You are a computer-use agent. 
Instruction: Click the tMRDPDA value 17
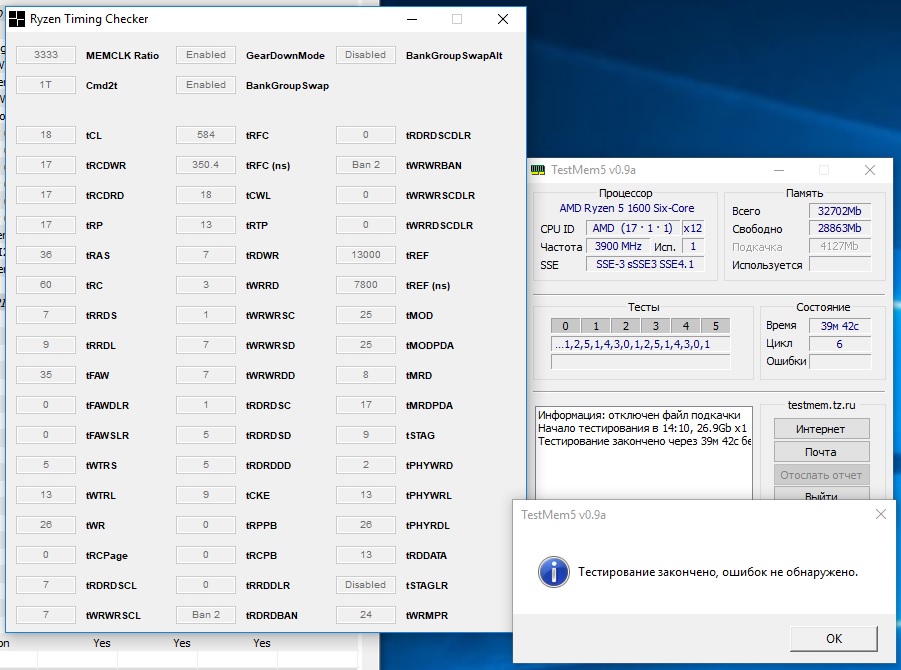coord(365,405)
